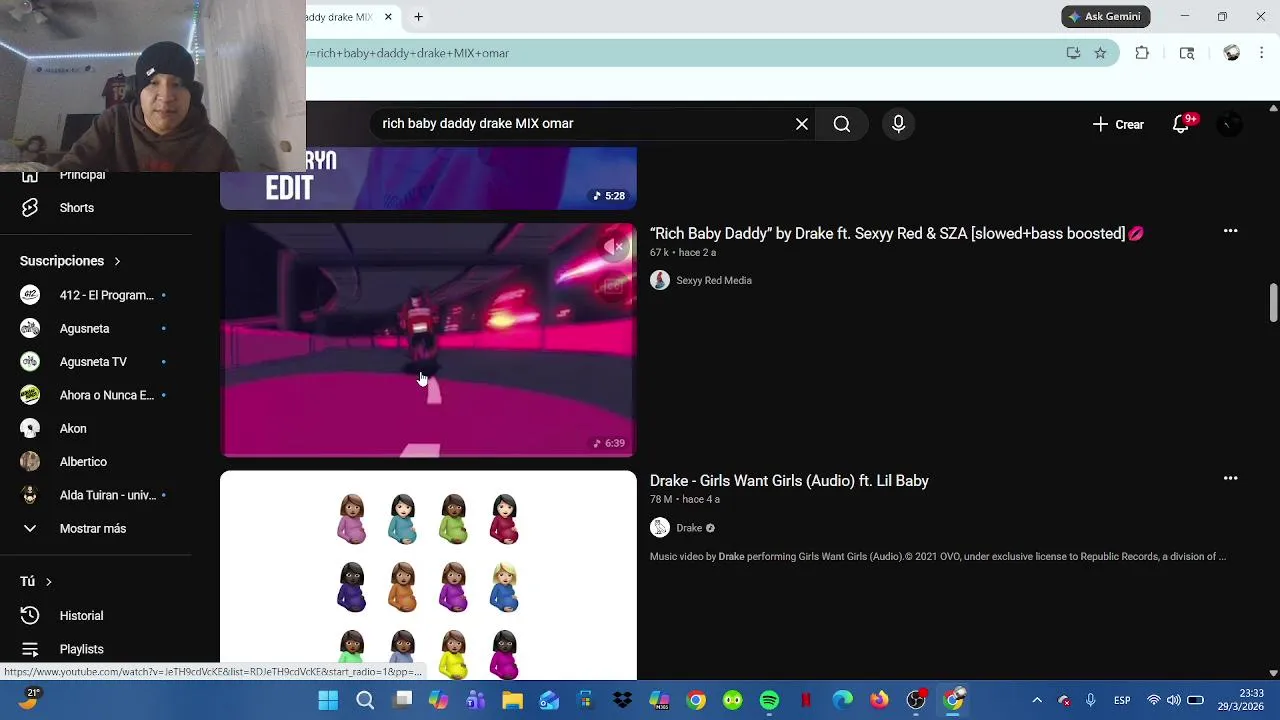Viewport: 1280px width, 720px height.
Task: Expand Mostrar más in subscriptions
Action: click(95, 528)
